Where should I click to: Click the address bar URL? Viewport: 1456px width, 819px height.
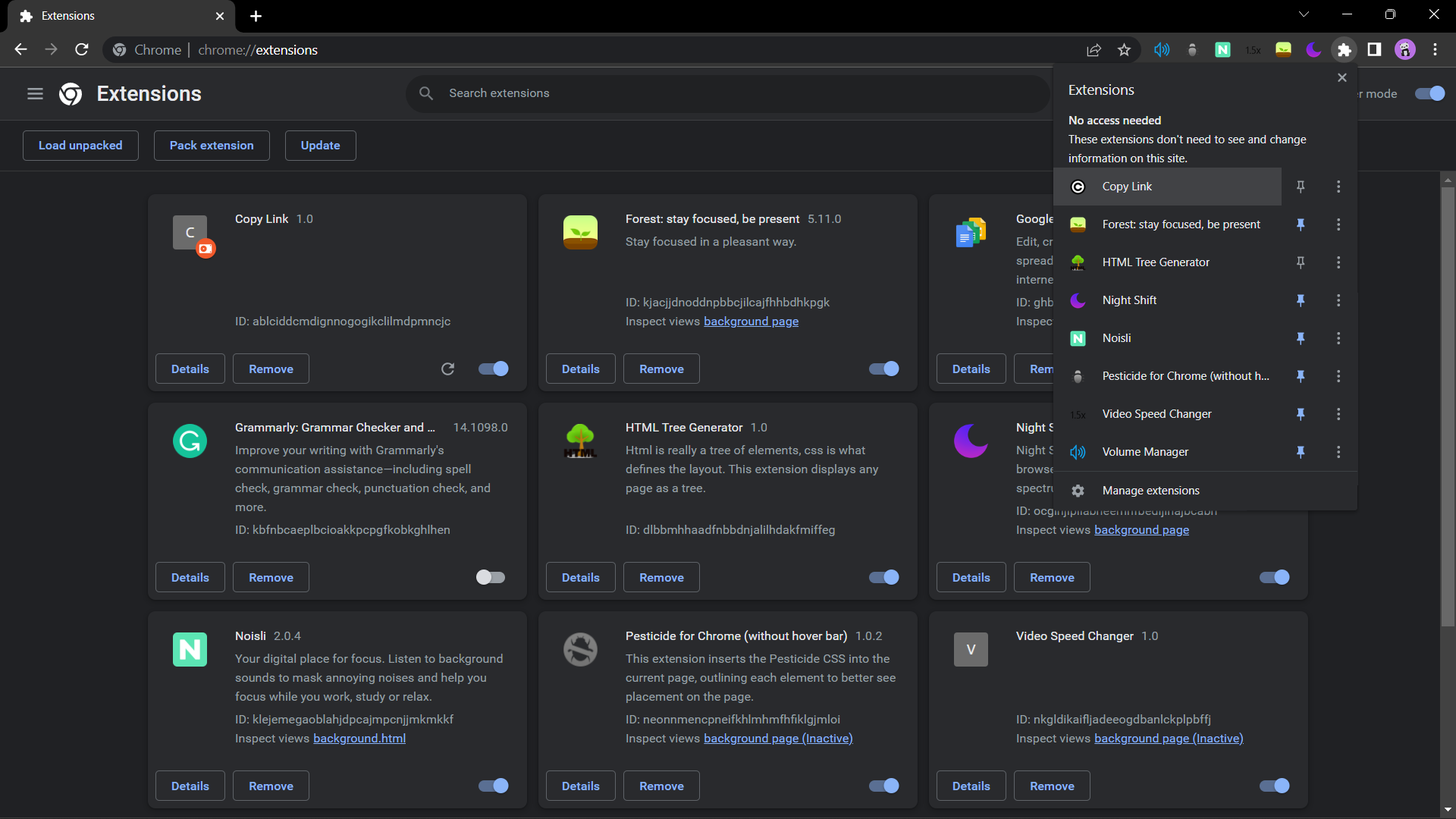pyautogui.click(x=258, y=50)
